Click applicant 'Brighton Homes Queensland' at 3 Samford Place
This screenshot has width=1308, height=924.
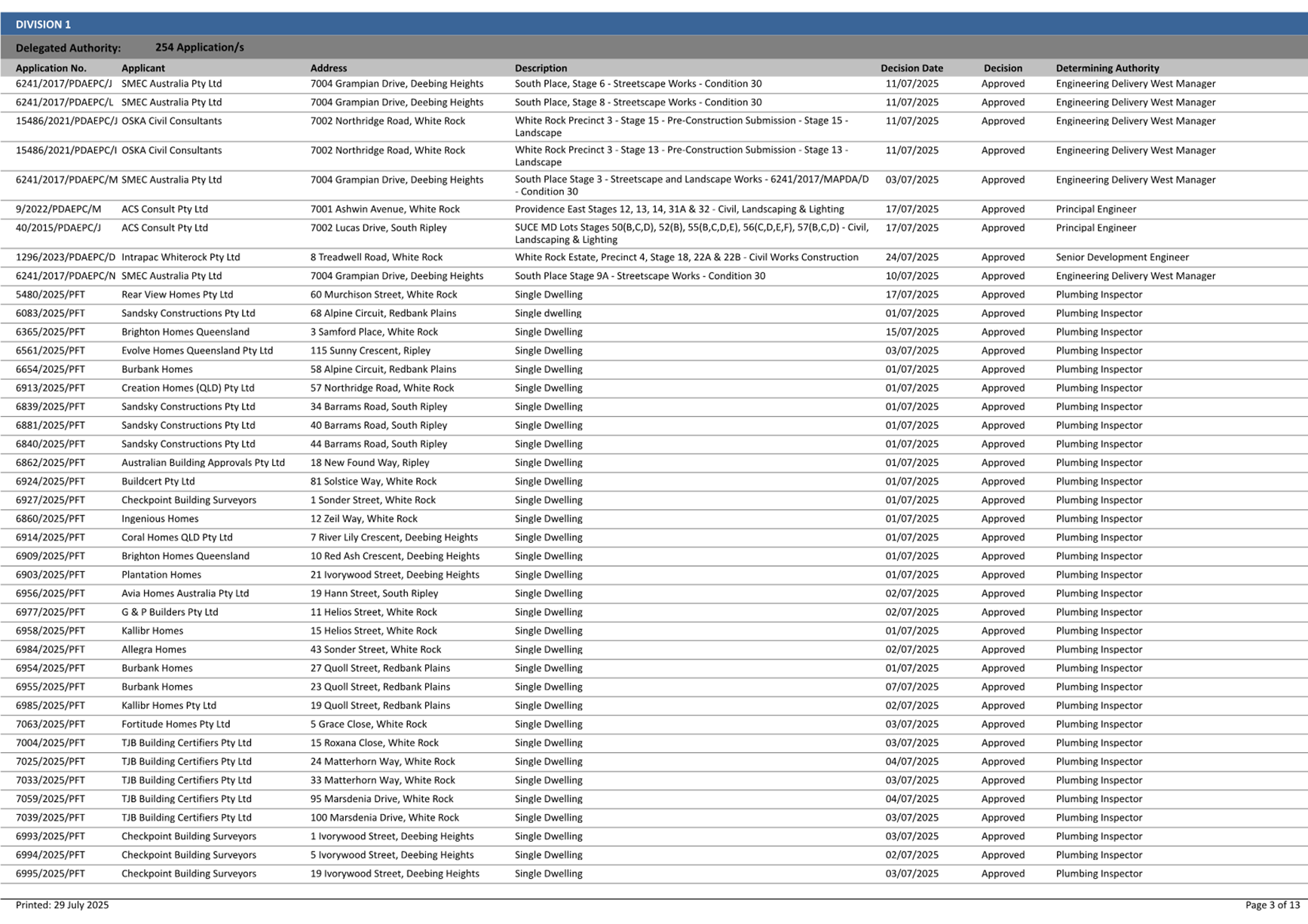pos(185,332)
